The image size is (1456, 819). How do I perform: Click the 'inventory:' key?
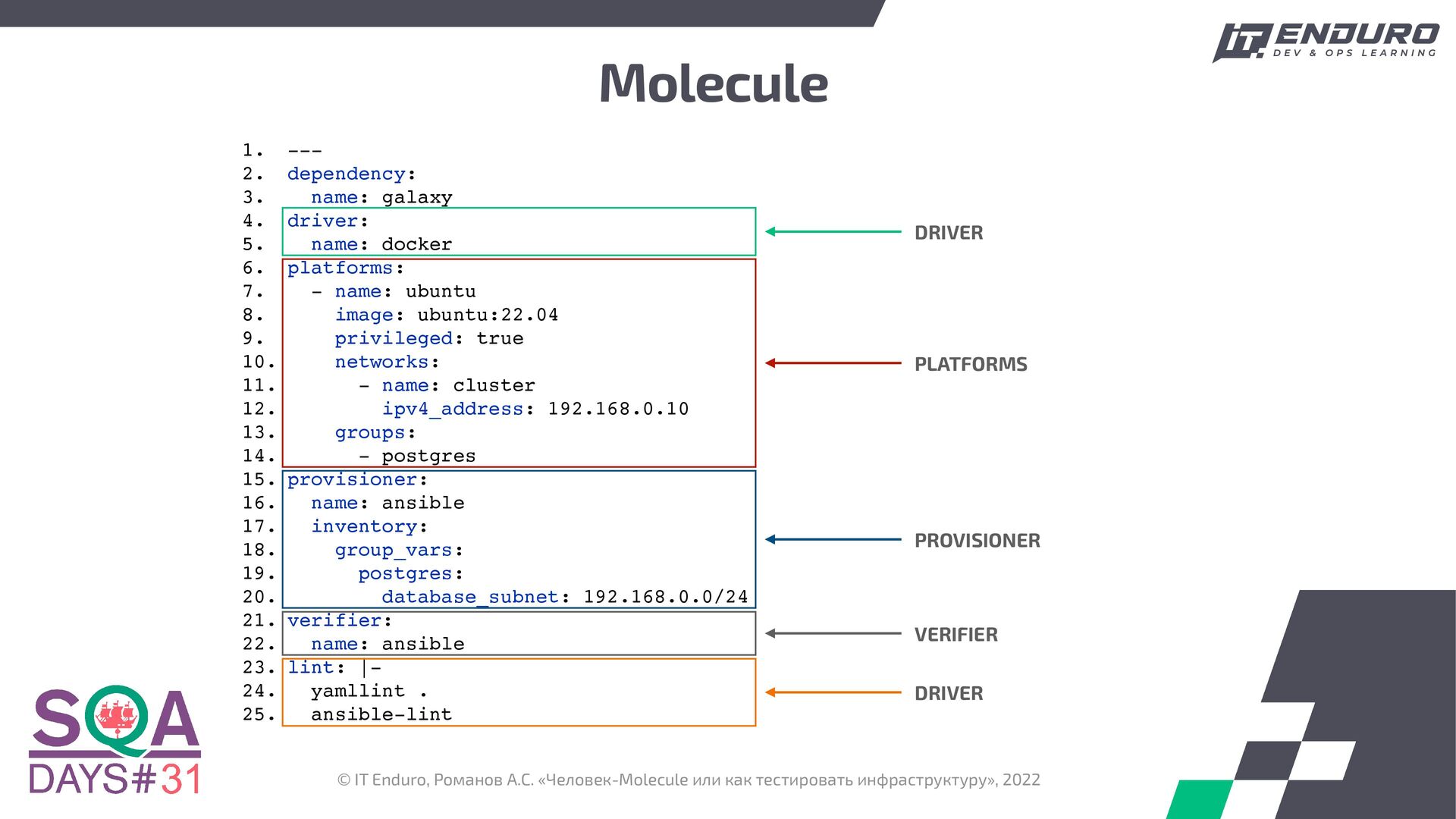tap(369, 526)
